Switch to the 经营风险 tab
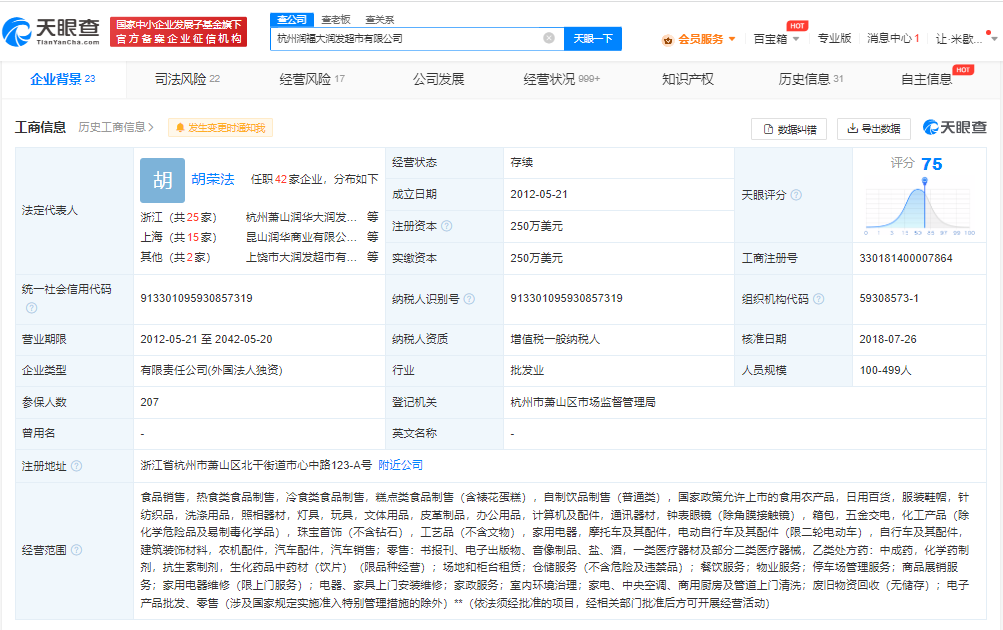Image resolution: width=1003 pixels, height=630 pixels. (x=312, y=79)
